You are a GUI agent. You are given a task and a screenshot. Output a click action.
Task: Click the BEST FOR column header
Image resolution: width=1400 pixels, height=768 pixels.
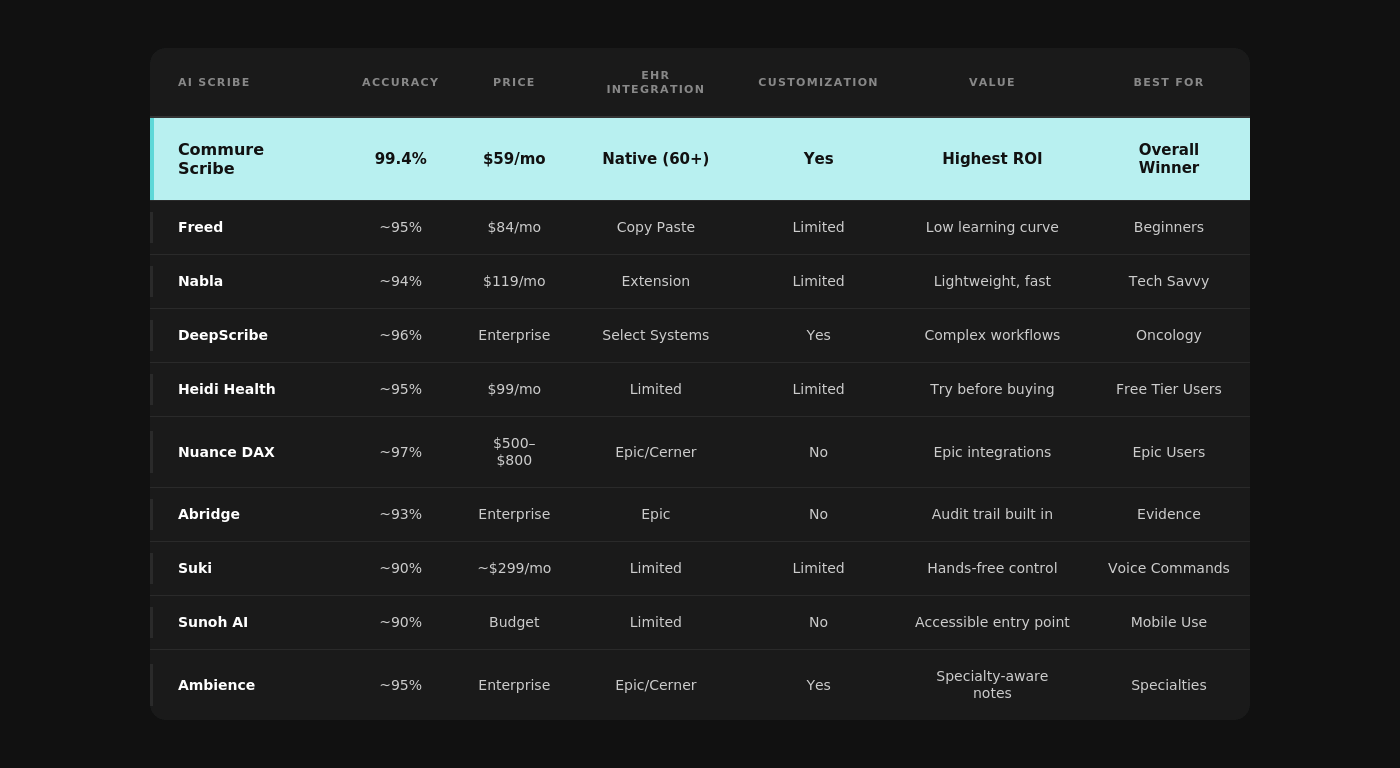coord(1168,82)
